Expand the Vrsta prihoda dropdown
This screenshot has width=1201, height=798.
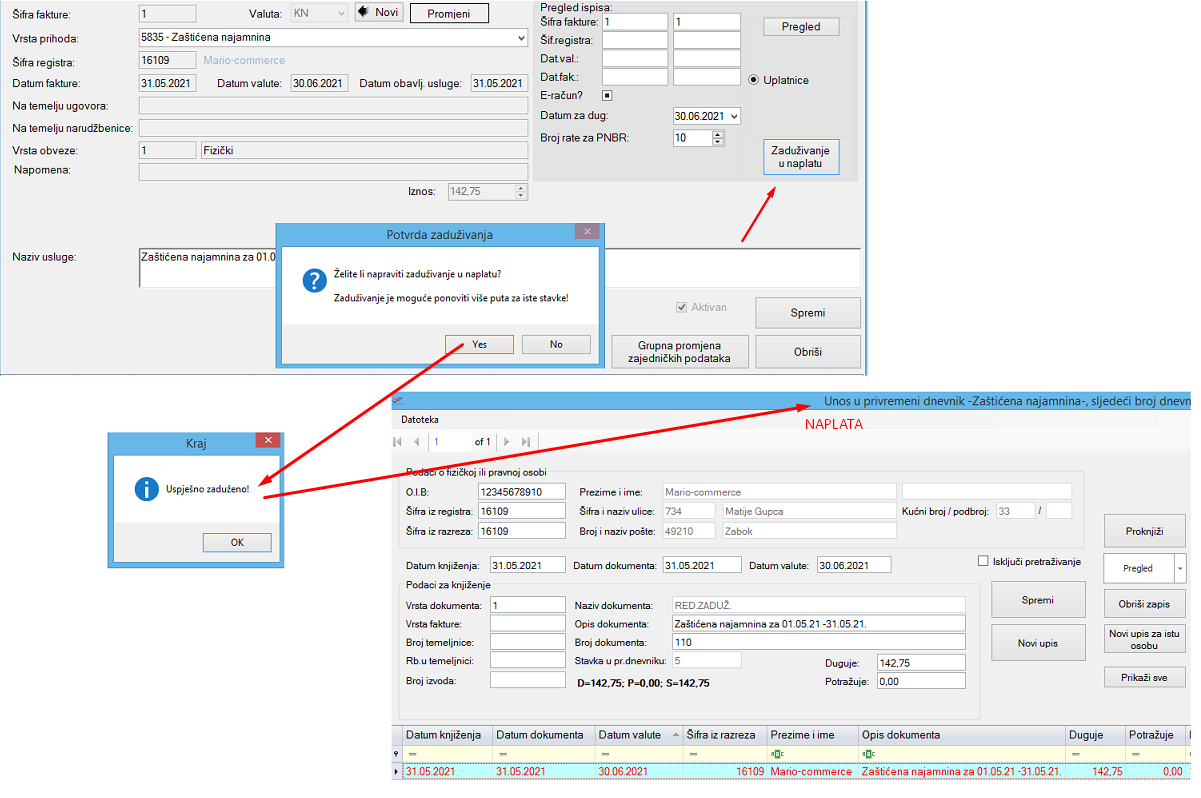[520, 38]
